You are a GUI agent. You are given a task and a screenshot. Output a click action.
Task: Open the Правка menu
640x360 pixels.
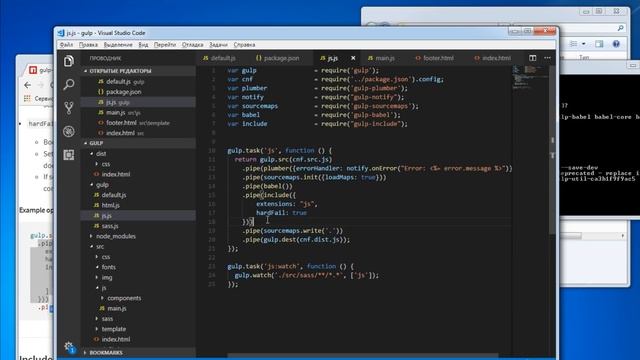click(88, 44)
